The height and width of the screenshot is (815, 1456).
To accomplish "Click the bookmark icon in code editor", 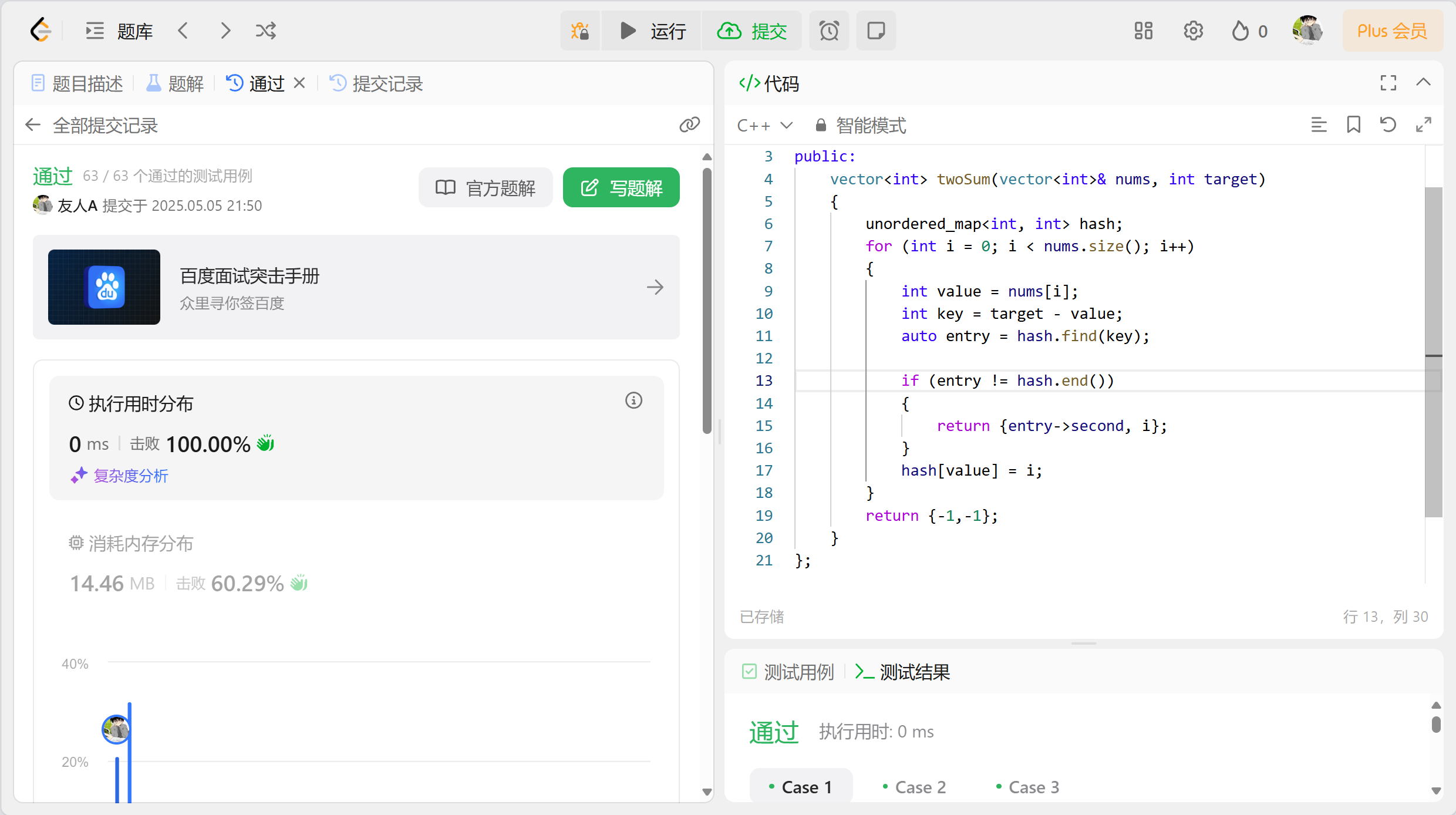I will [1353, 124].
